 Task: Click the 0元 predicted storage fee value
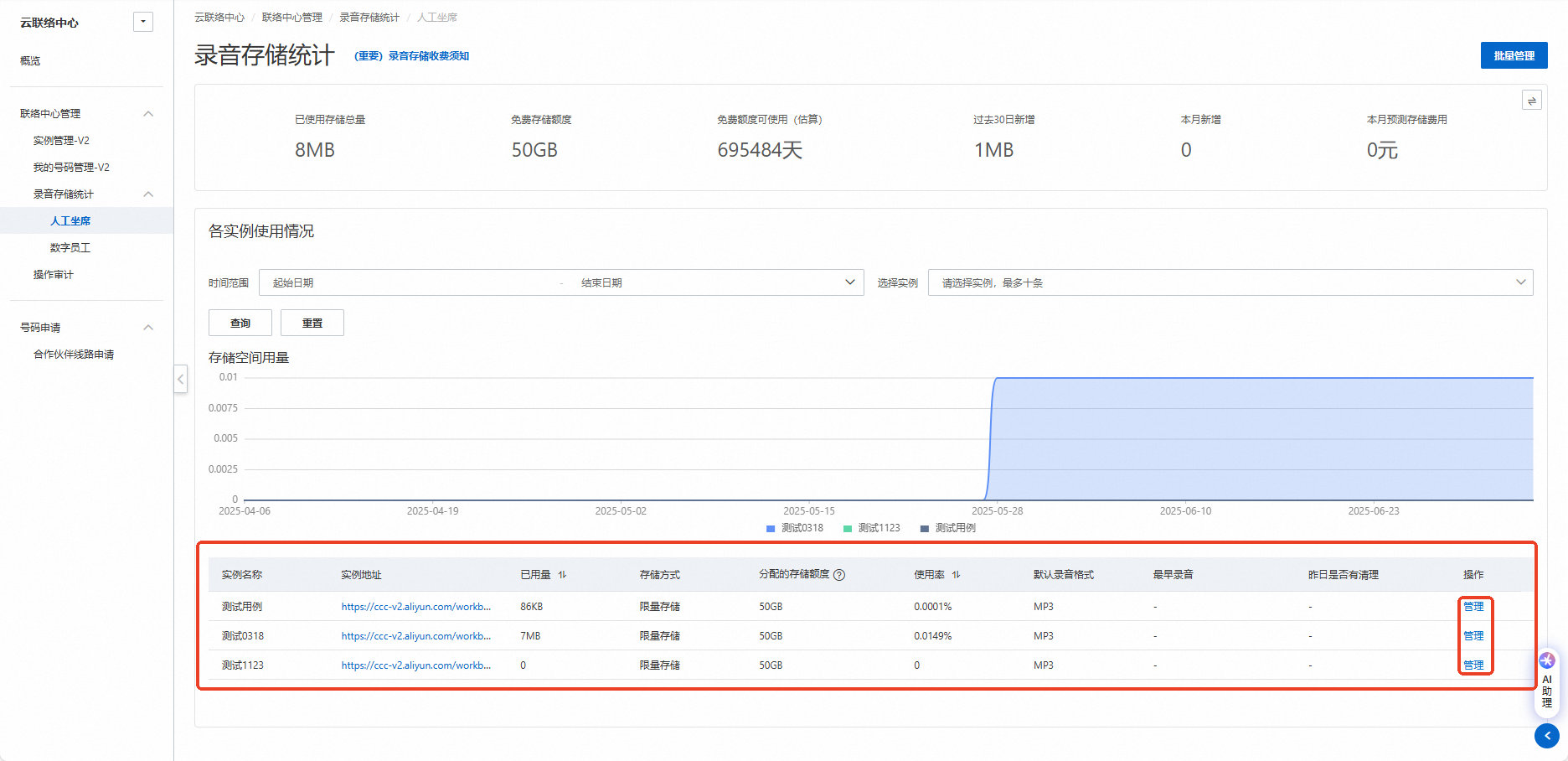click(x=1383, y=150)
